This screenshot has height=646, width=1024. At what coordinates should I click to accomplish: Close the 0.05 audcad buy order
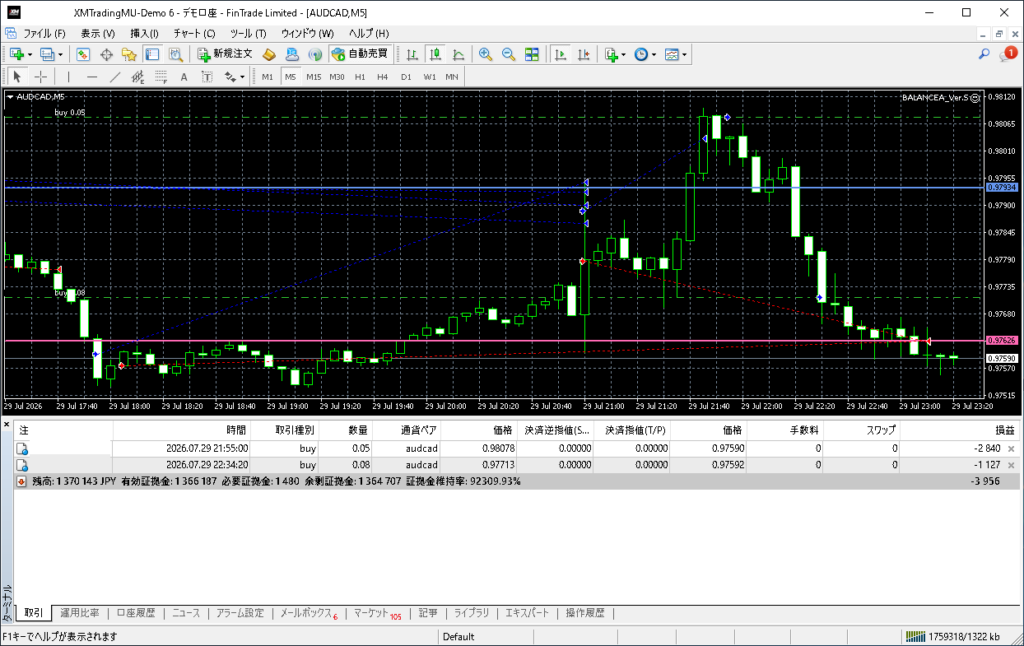click(x=1011, y=449)
